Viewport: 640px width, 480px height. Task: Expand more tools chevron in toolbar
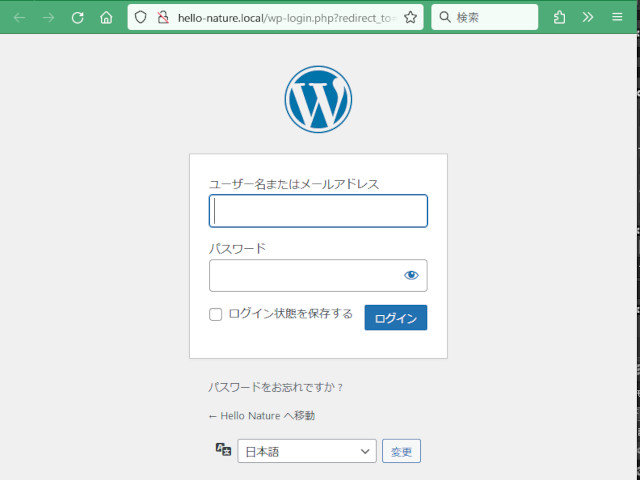pos(588,17)
